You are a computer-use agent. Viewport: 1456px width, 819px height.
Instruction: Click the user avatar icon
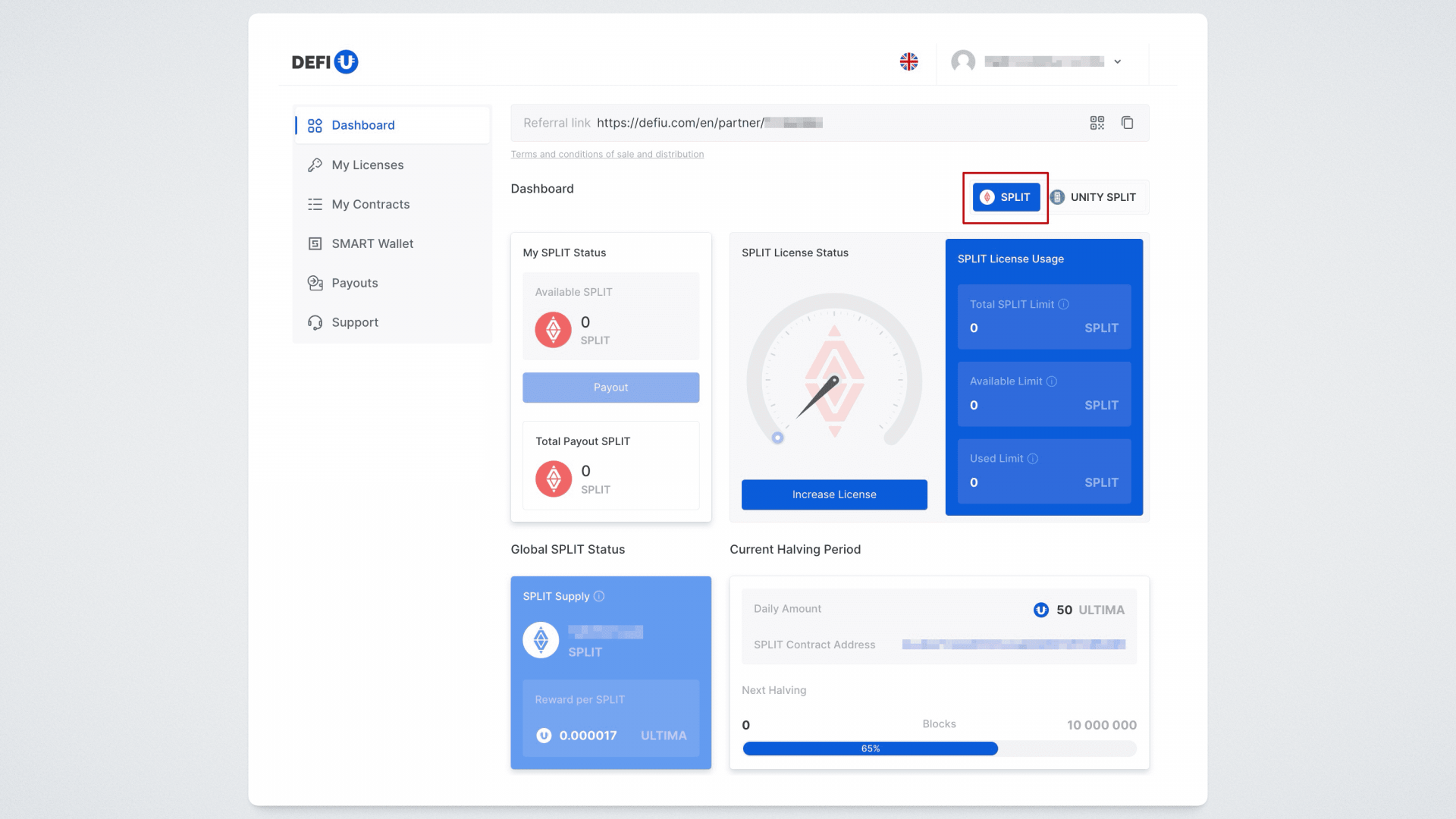pyautogui.click(x=963, y=61)
